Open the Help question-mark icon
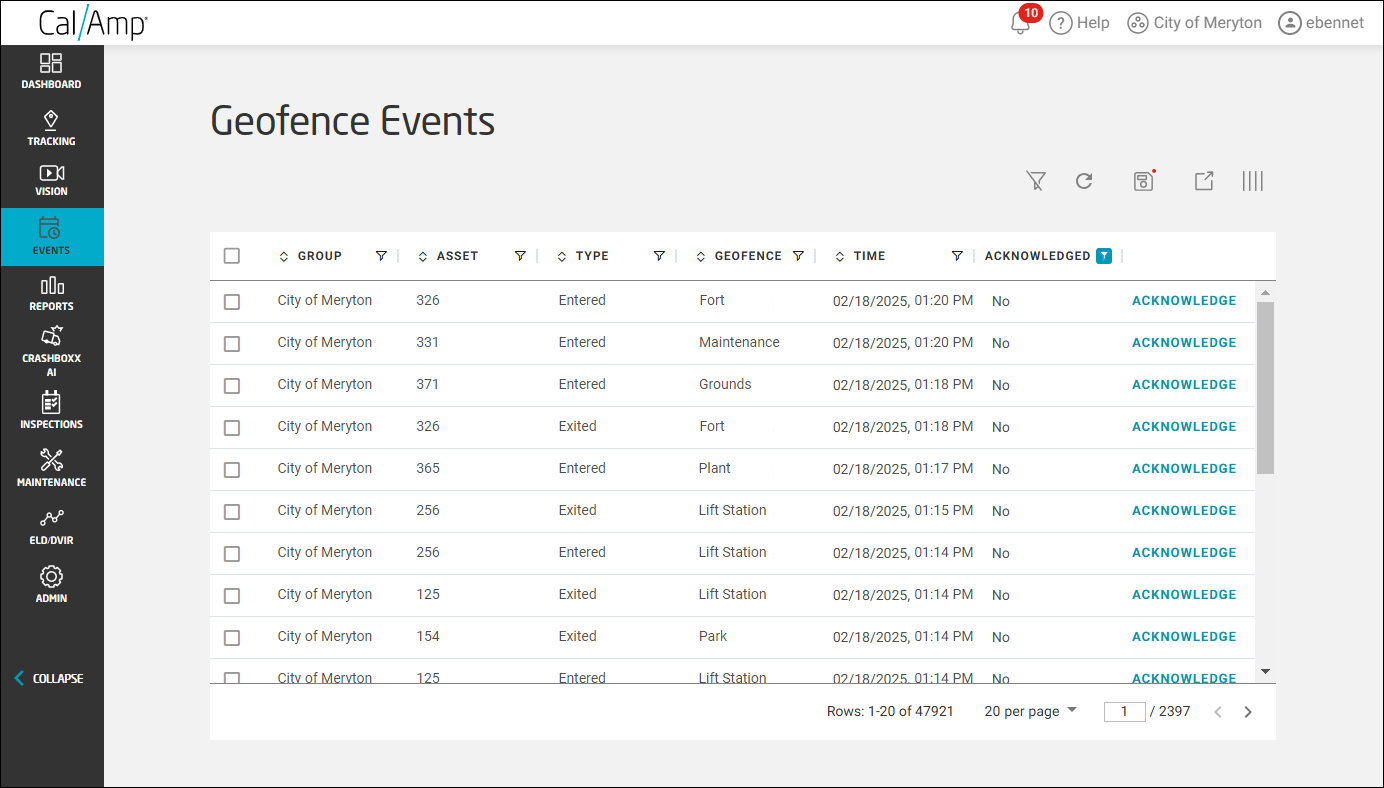 point(1061,23)
